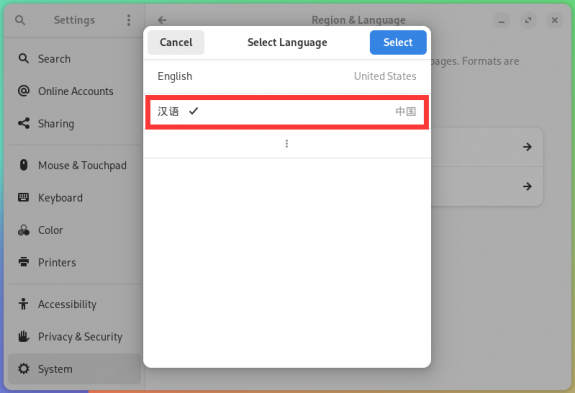575x393 pixels.
Task: Click the Keyboard icon in sidebar
Action: click(x=23, y=198)
